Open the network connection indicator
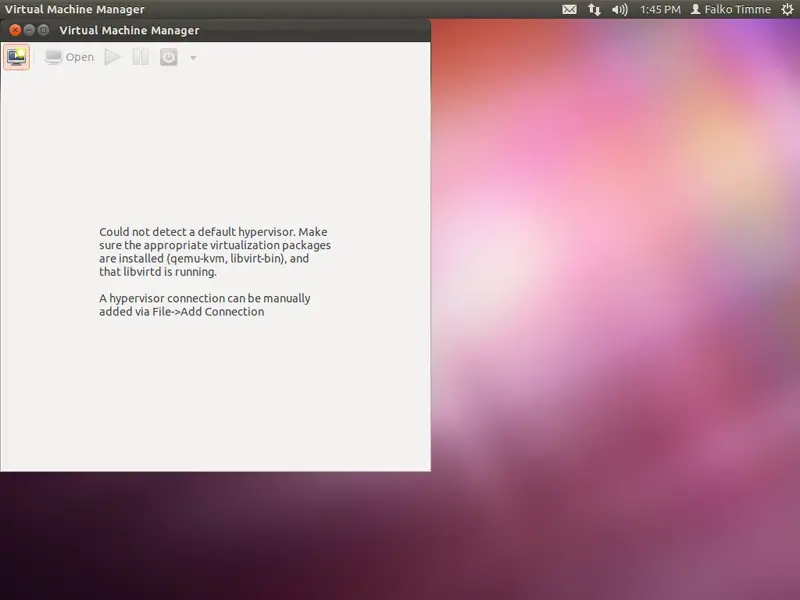Viewport: 800px width, 600px height. 594,10
